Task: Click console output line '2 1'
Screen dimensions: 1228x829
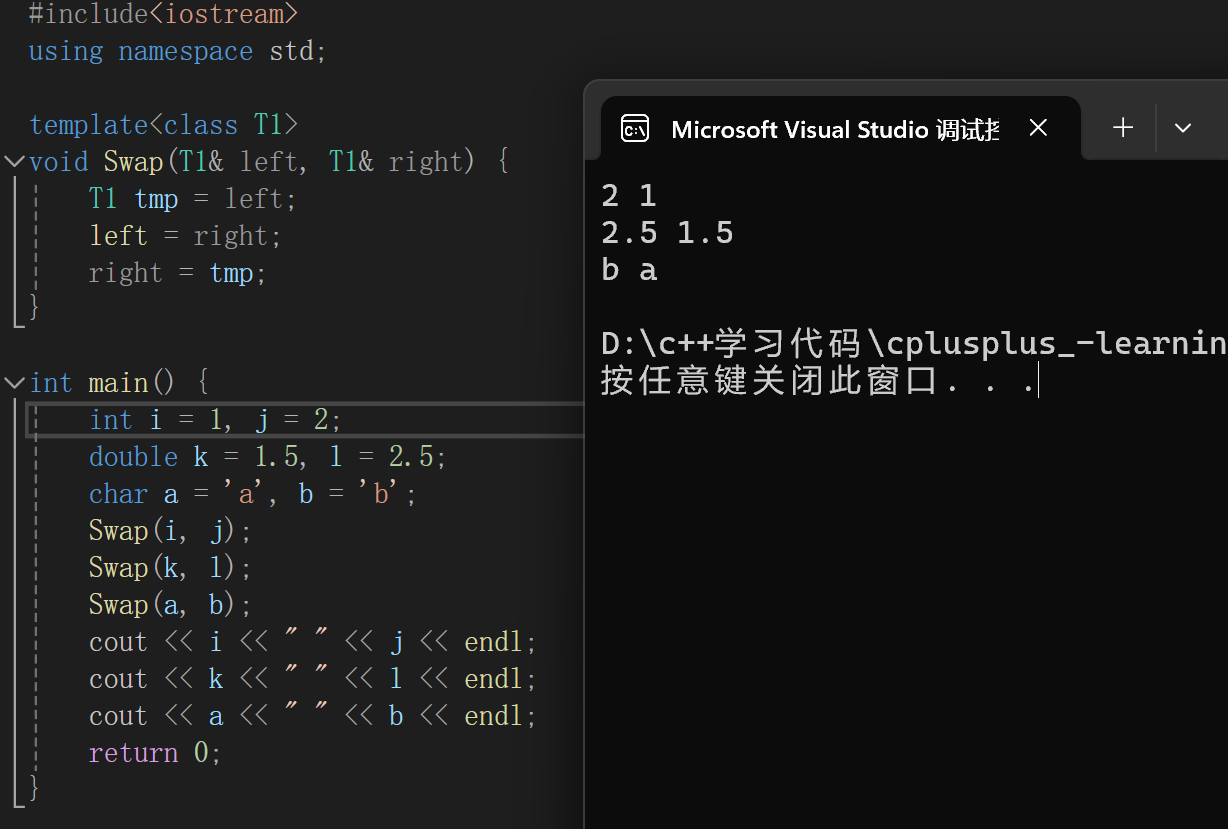Action: tap(629, 195)
